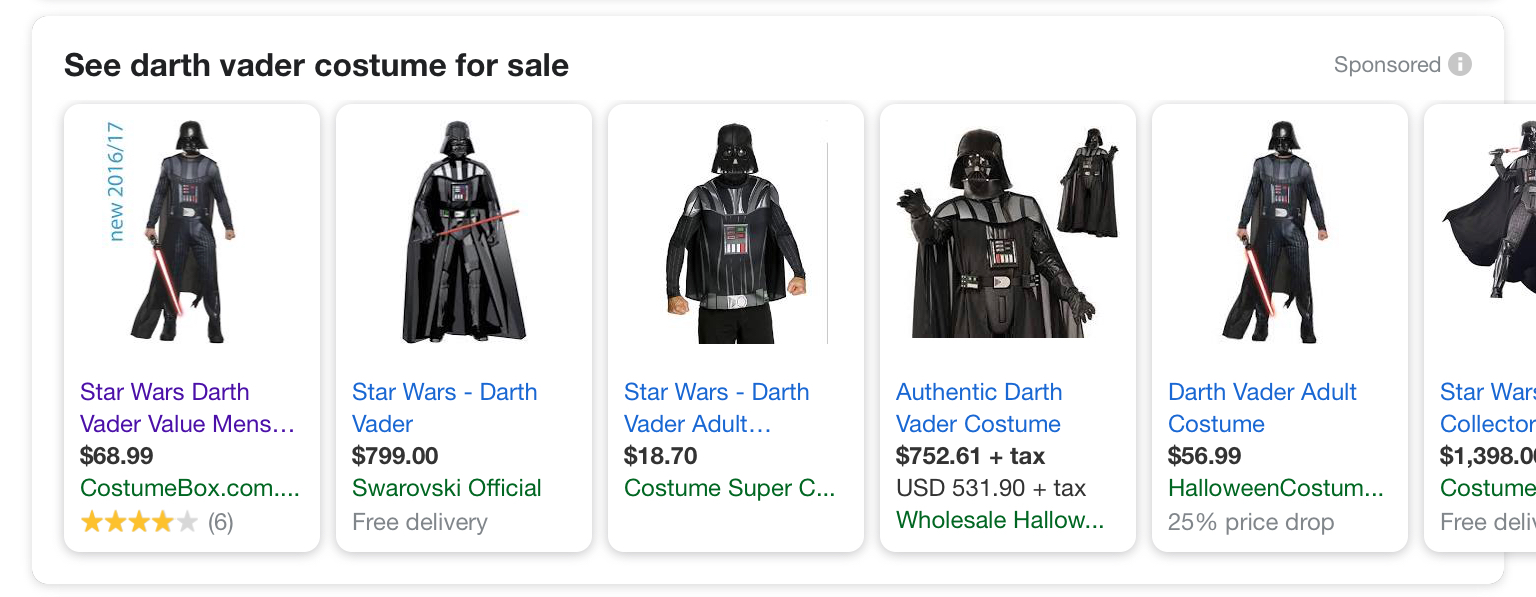Select the $18.70 costume shirt thumbnail

tap(735, 232)
